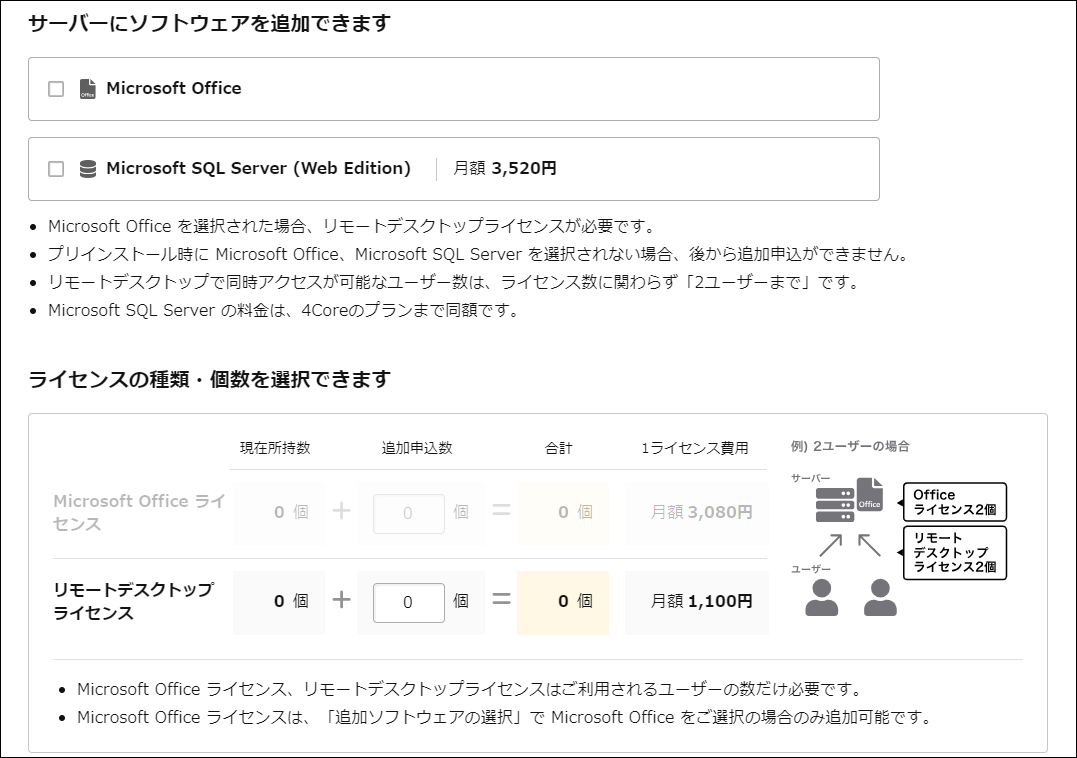Enable the Microsoft Office checkbox
Viewport: 1077px width, 758px height.
click(x=54, y=88)
